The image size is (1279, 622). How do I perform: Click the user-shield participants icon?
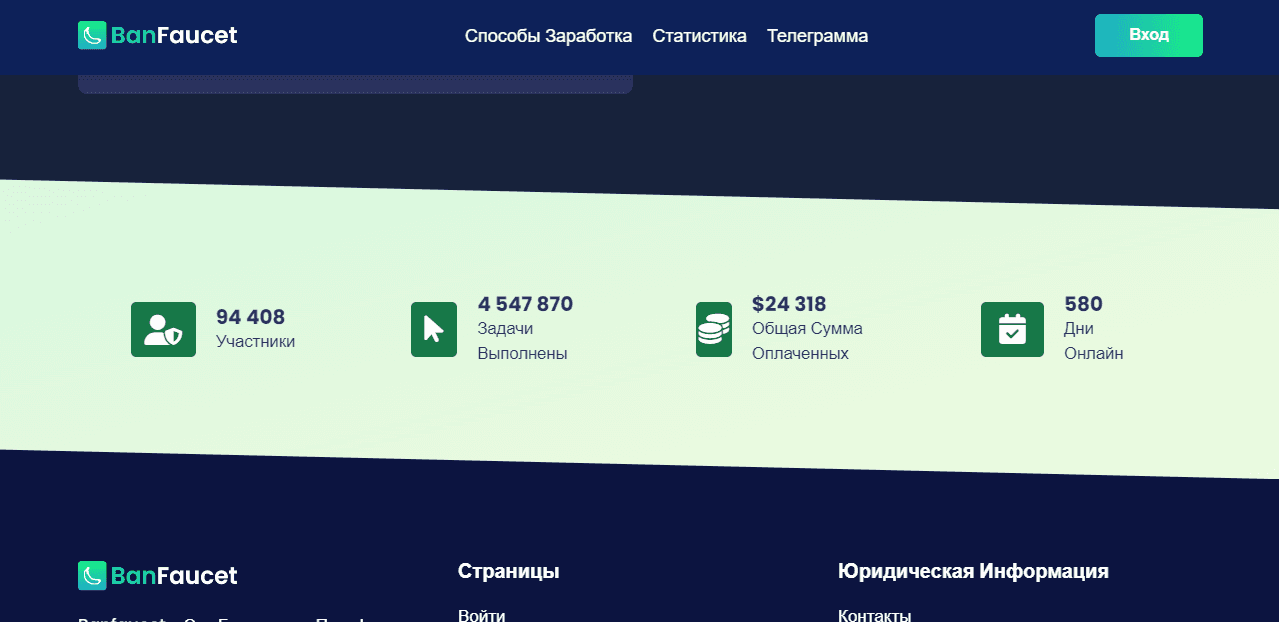click(x=163, y=329)
